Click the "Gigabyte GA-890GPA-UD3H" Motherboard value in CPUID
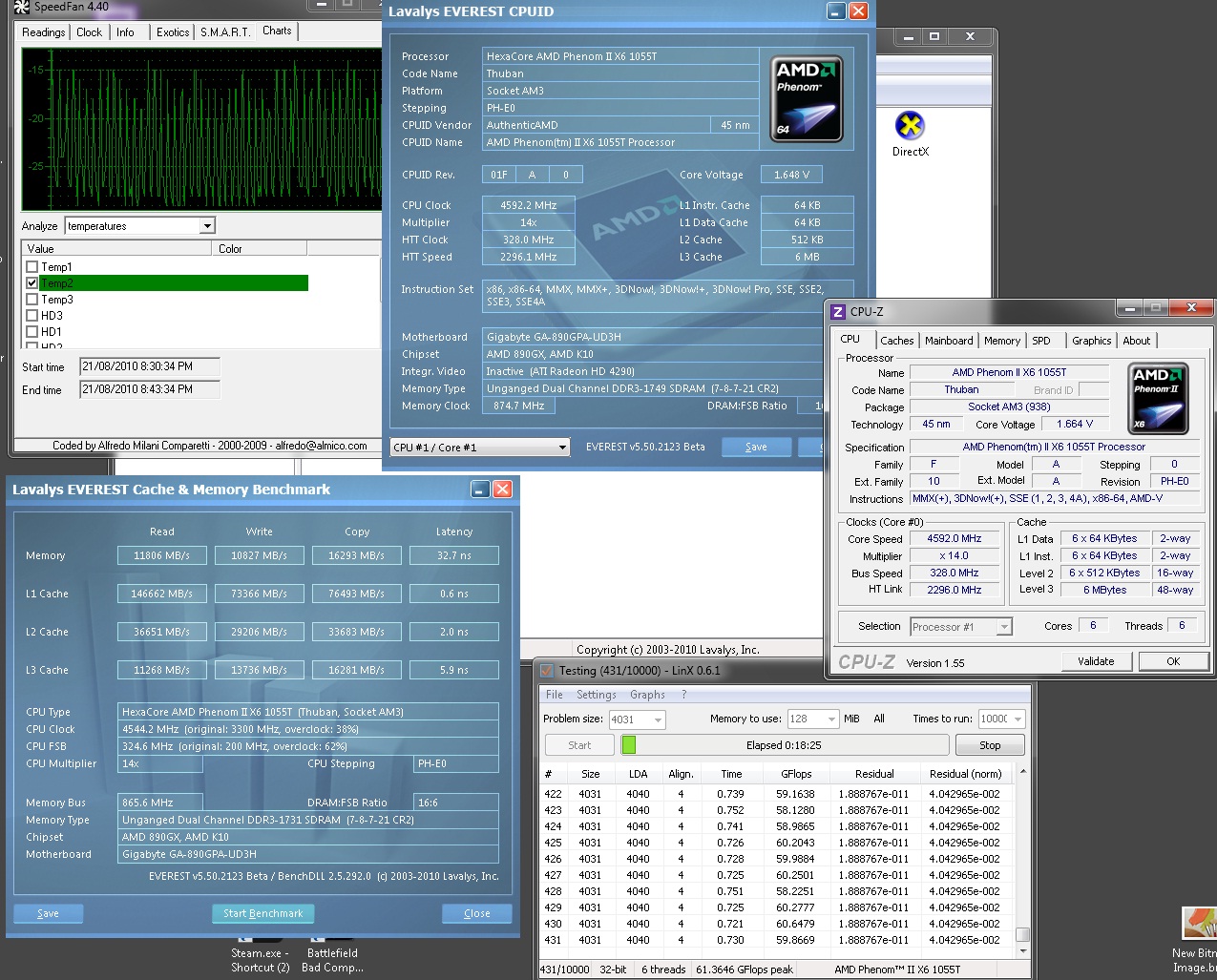 (554, 337)
